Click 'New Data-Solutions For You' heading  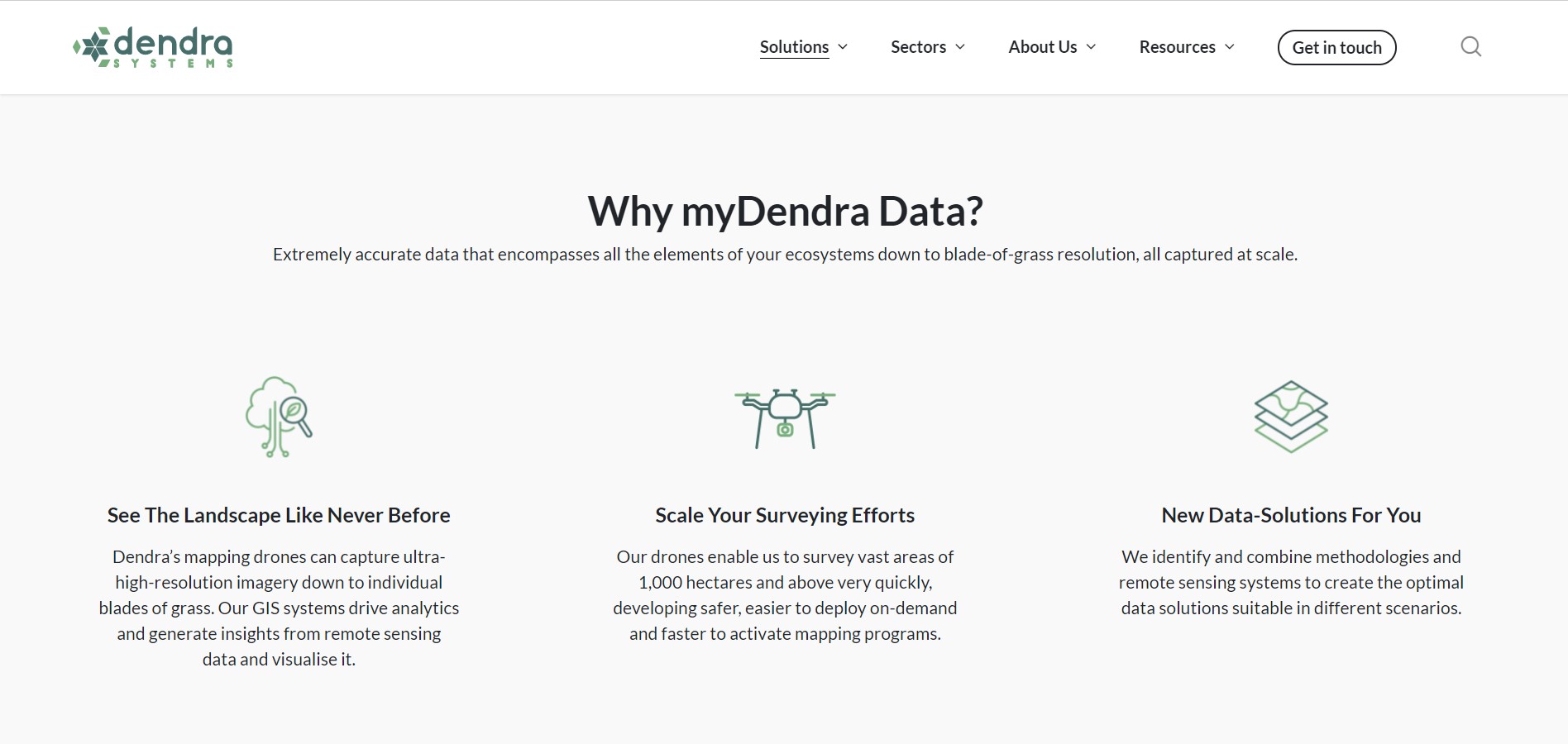click(1291, 515)
